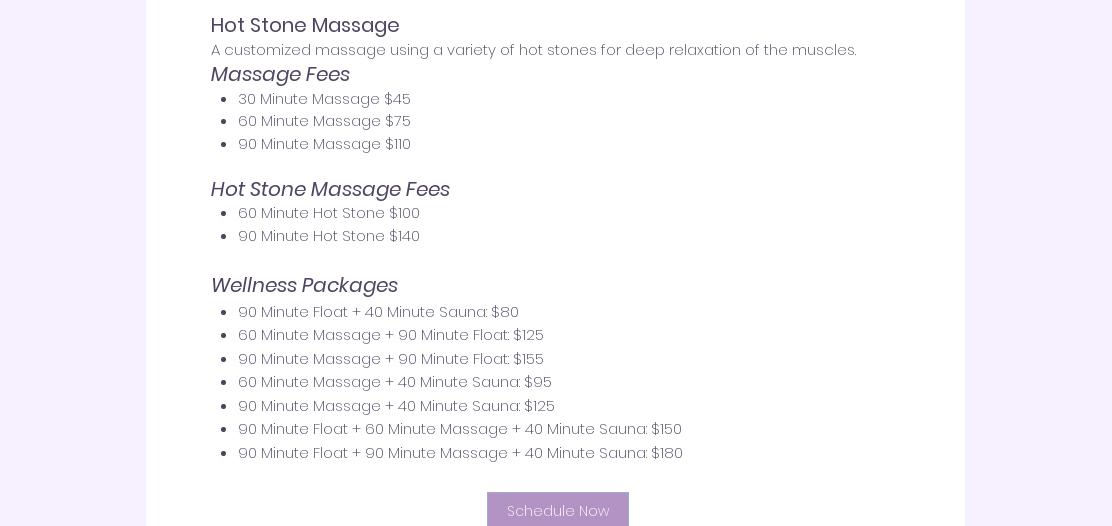The width and height of the screenshot is (1112, 526).
Task: Click the Hot Stone Massage Fees heading
Action: pyautogui.click(x=330, y=189)
